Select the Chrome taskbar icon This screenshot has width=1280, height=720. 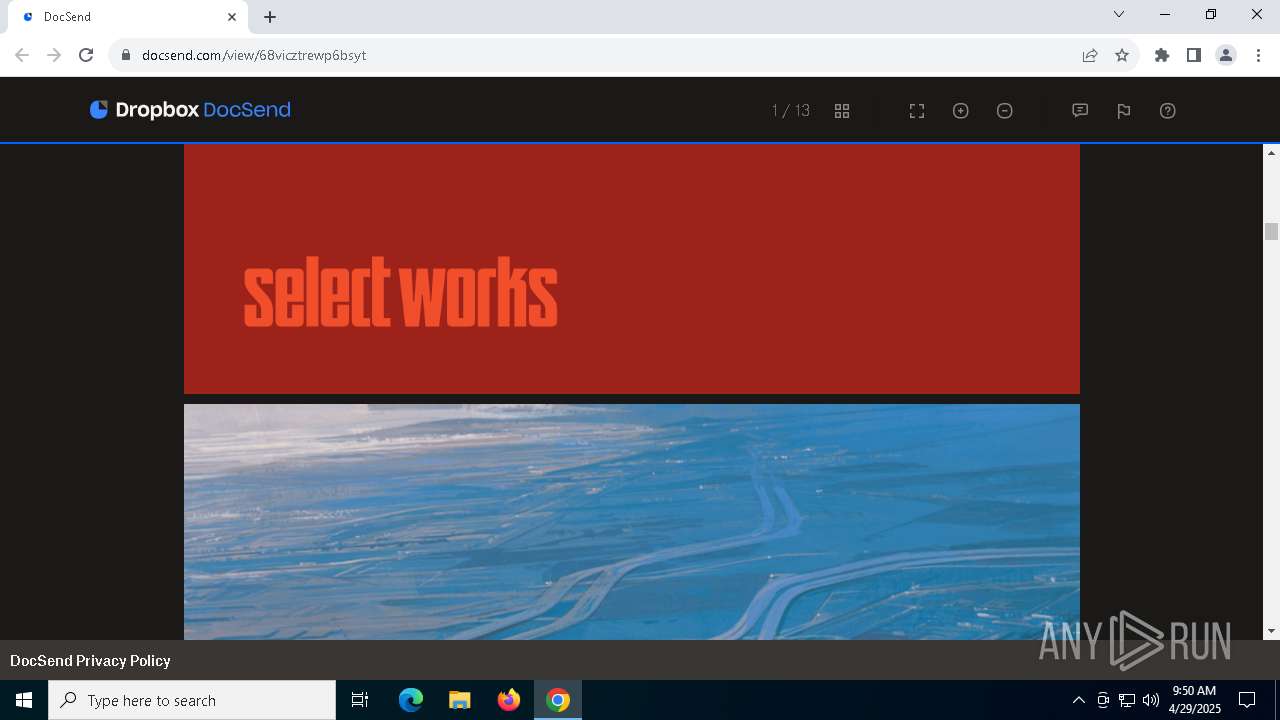[558, 700]
